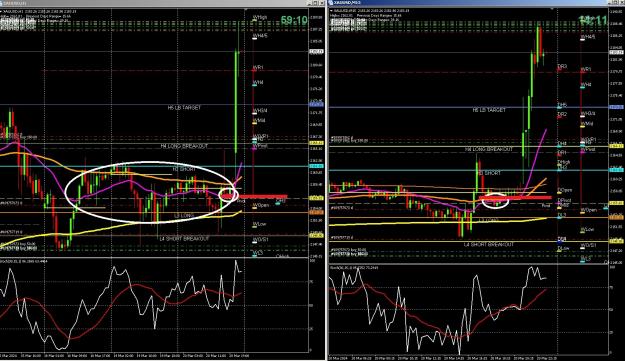Select the WMid level label on H1 chart

pyautogui.click(x=259, y=120)
